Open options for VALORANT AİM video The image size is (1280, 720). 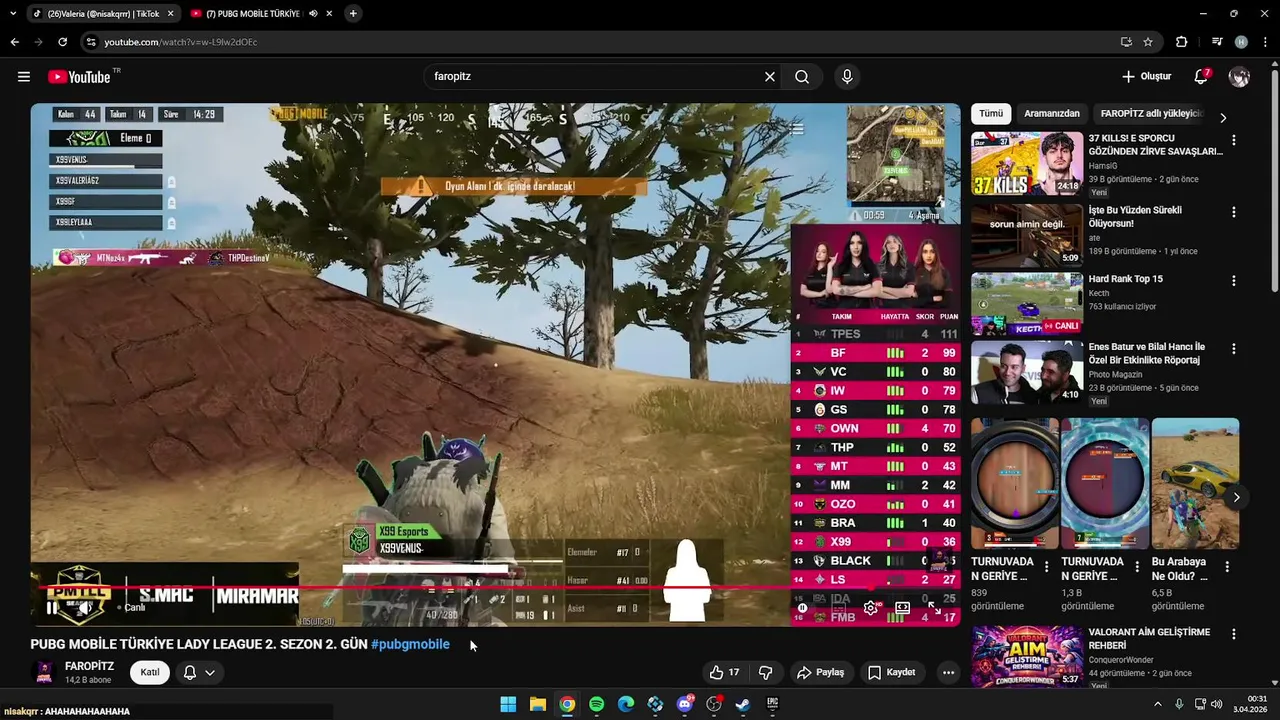(x=1233, y=635)
